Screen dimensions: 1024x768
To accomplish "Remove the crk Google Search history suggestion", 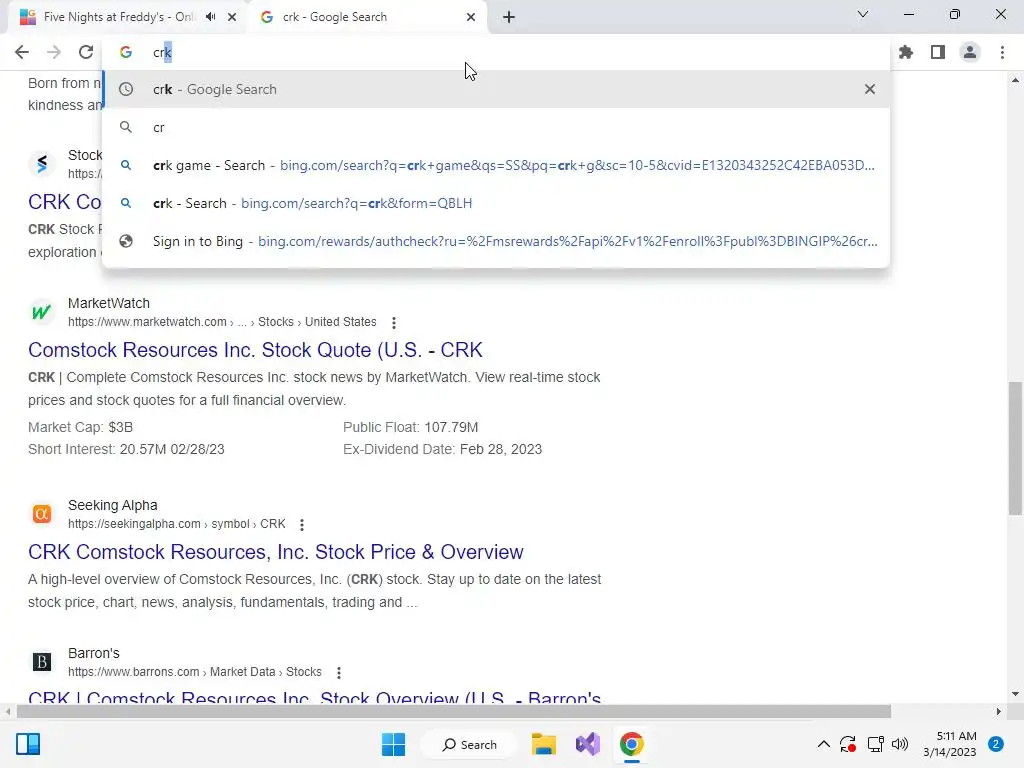I will click(x=870, y=89).
